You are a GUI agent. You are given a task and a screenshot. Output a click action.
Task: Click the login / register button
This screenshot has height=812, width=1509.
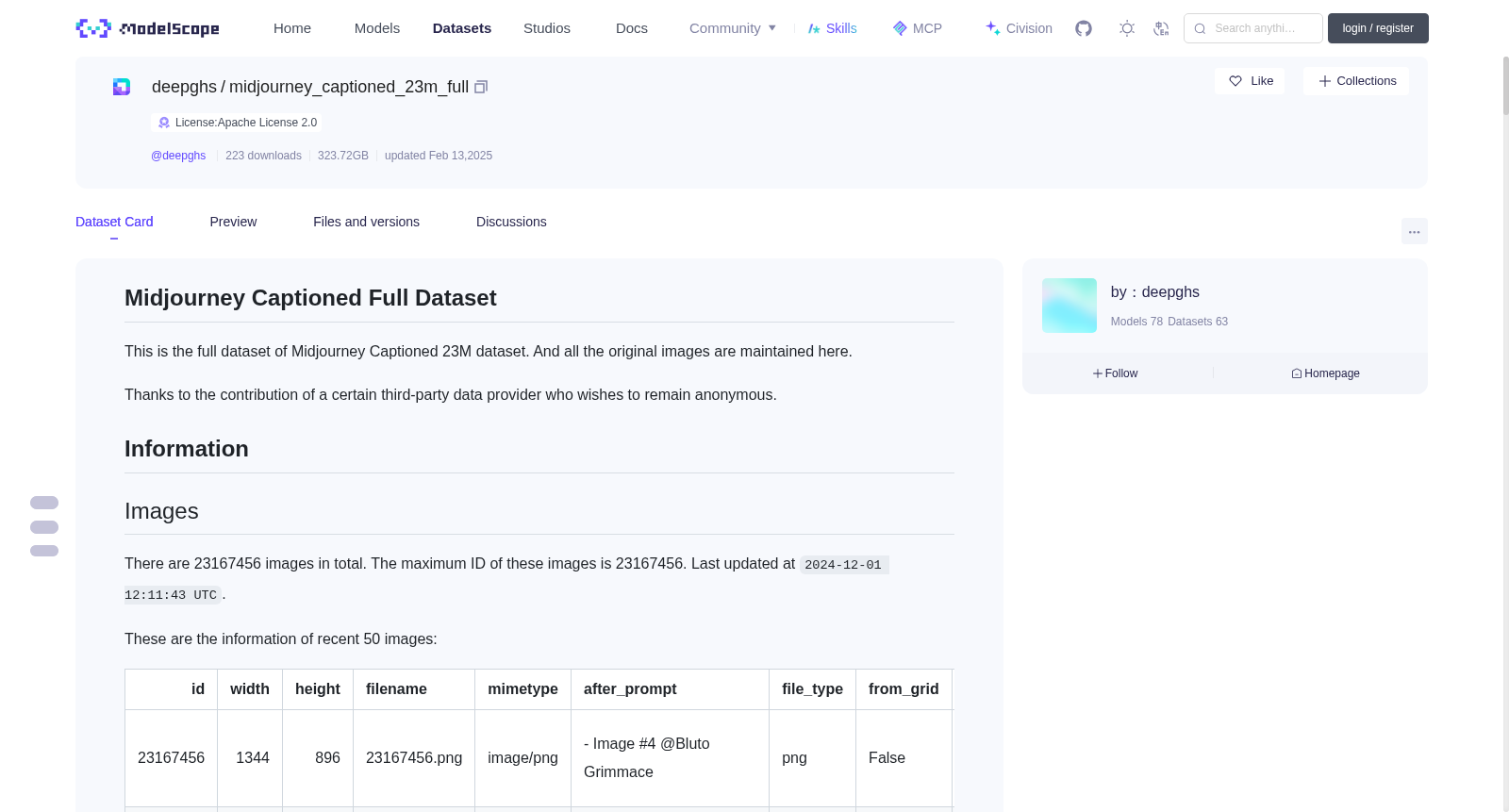point(1378,28)
